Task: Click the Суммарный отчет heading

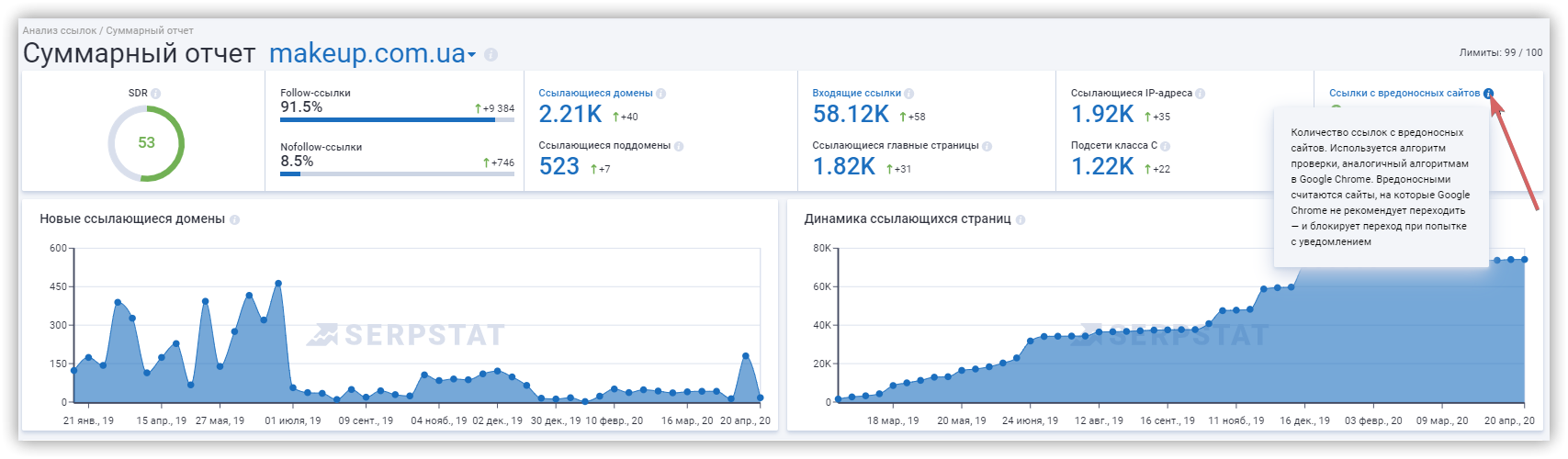Action: tap(139, 54)
